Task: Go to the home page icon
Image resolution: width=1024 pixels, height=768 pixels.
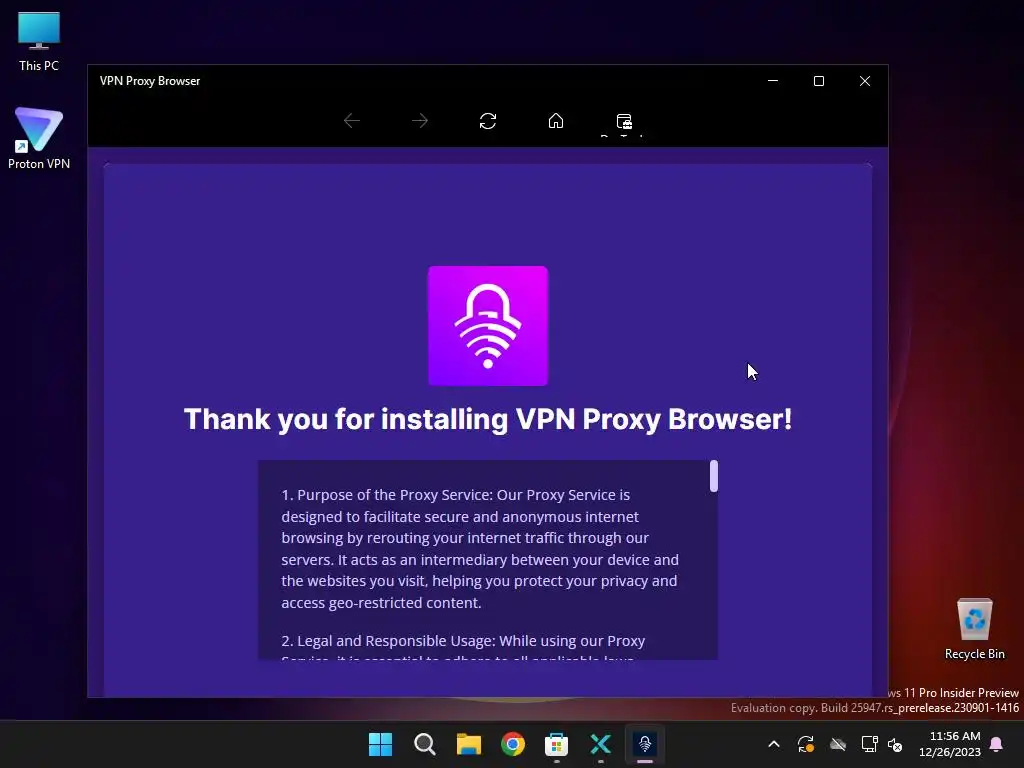Action: point(556,121)
